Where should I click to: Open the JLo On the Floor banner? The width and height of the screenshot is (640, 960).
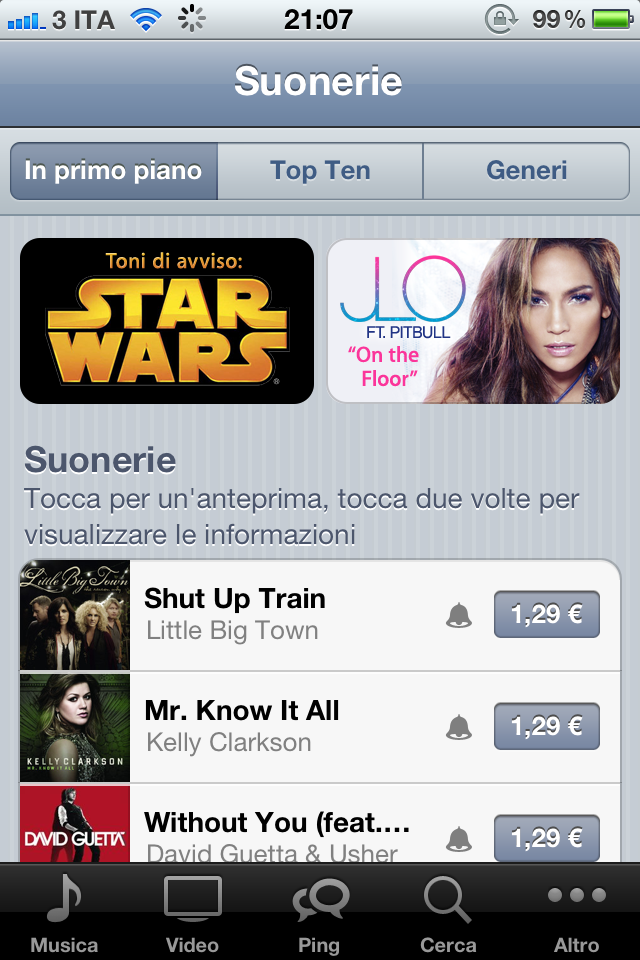pos(474,321)
